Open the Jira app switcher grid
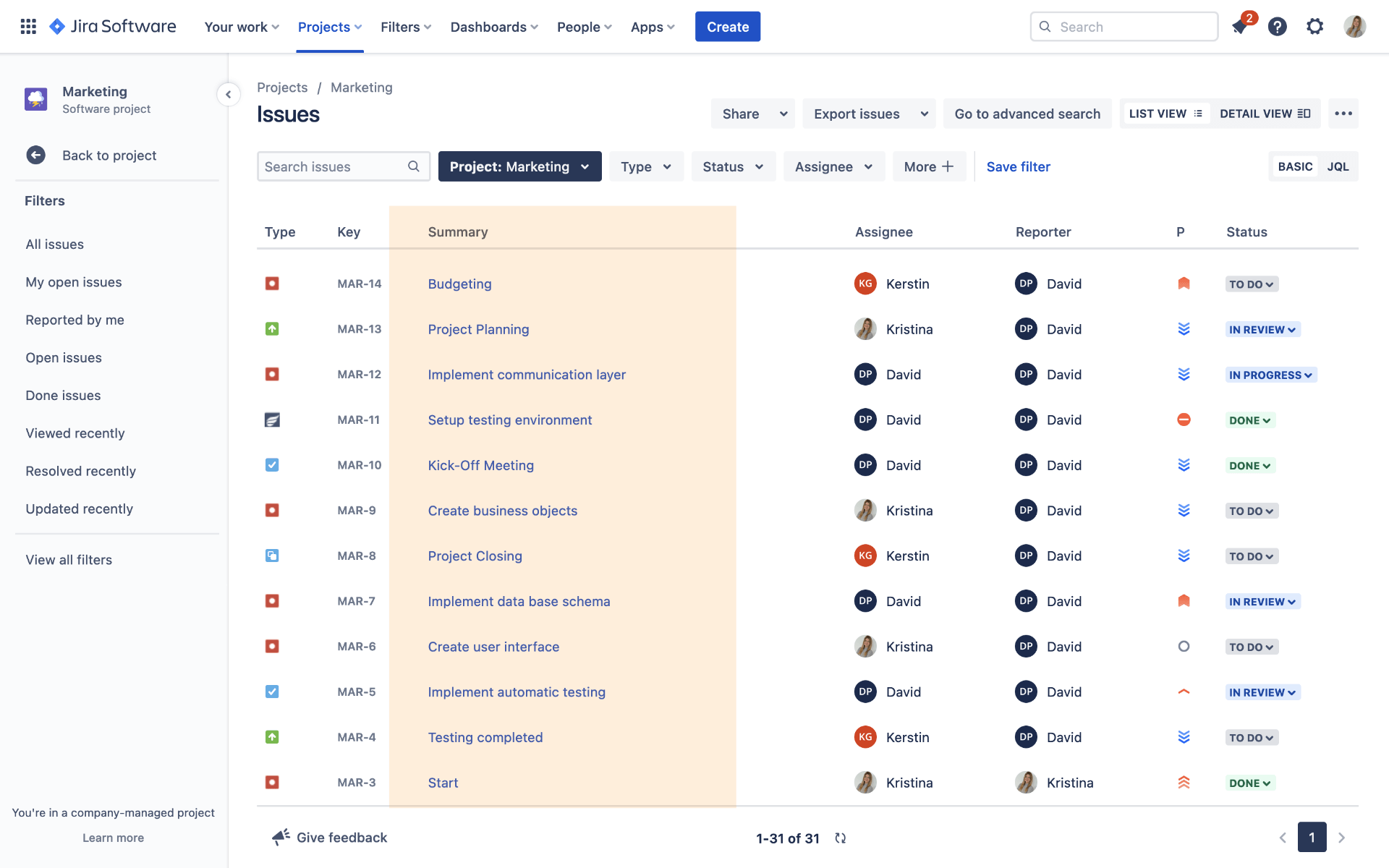1389x868 pixels. click(28, 26)
